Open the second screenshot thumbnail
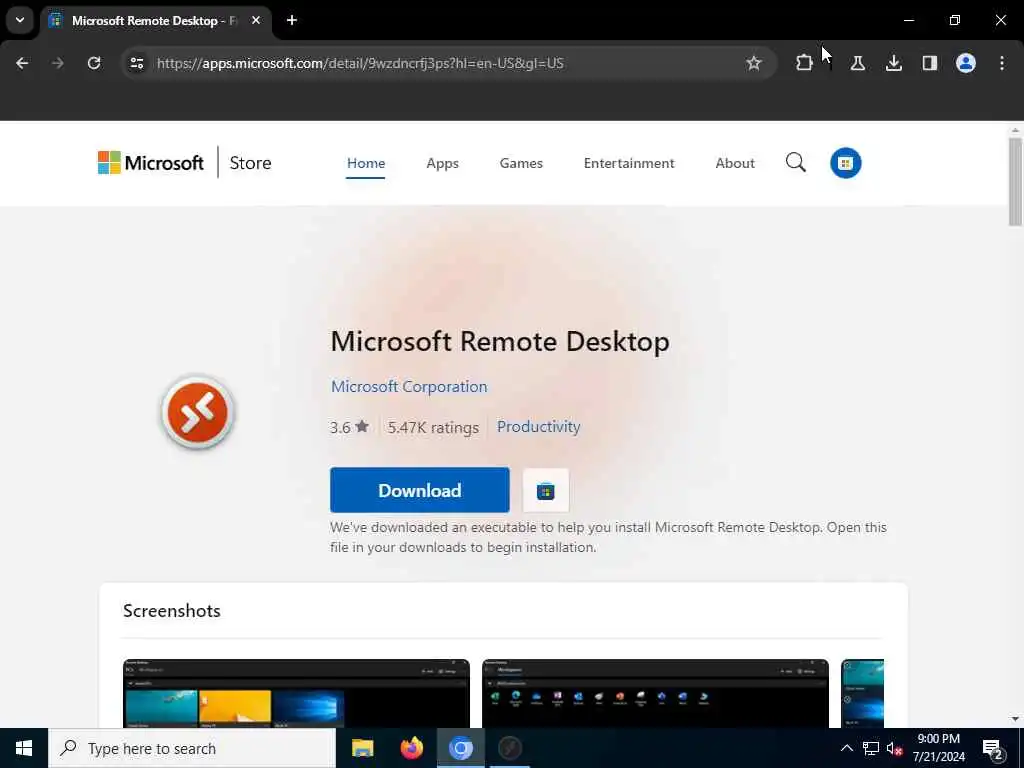 coord(655,694)
